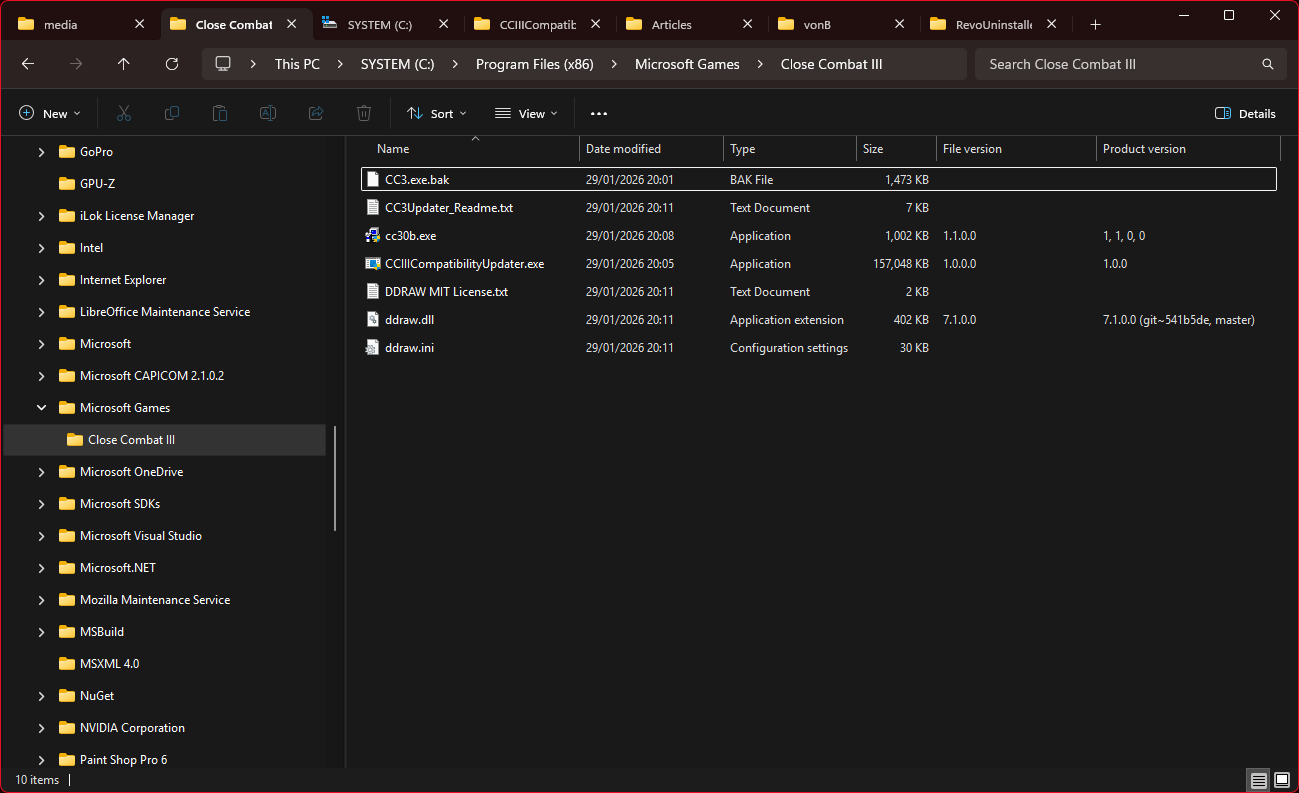Click the Share toolbar icon
Image resolution: width=1299 pixels, height=793 pixels.
[316, 114]
